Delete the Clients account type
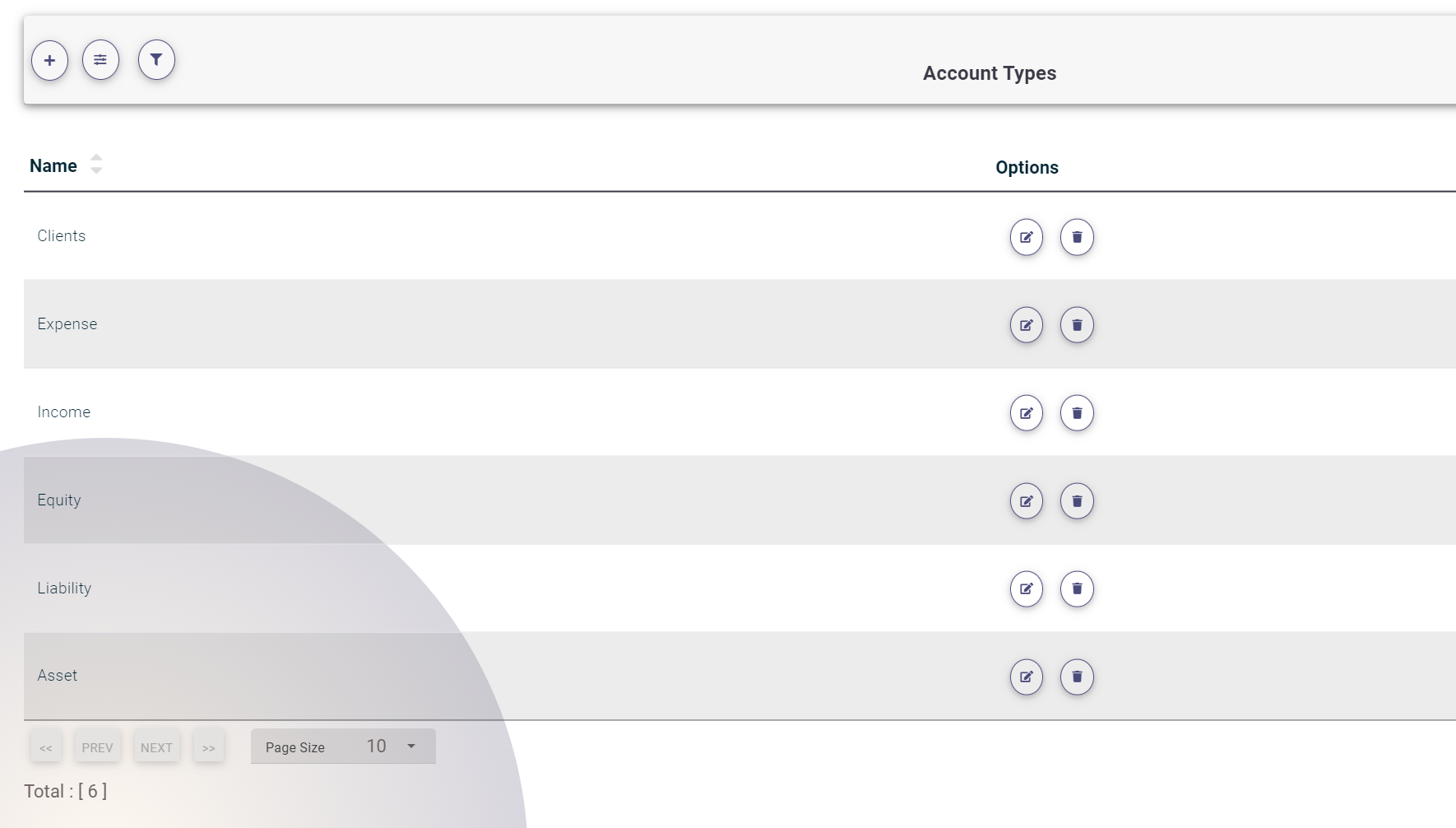This screenshot has height=828, width=1456. coord(1077,237)
